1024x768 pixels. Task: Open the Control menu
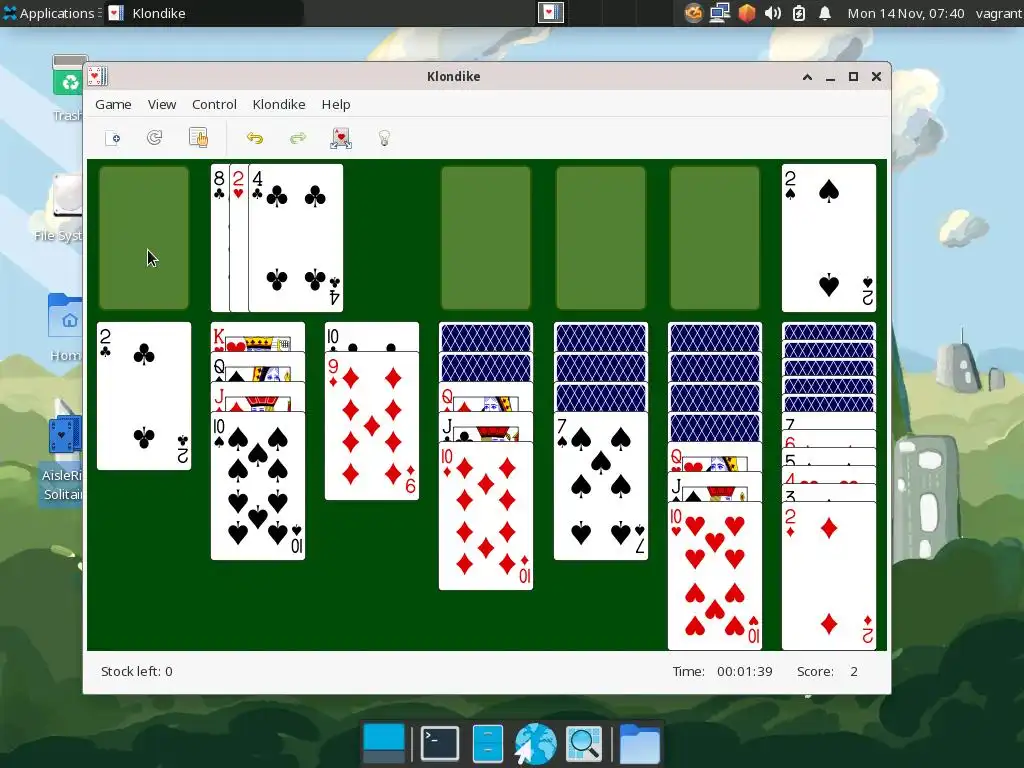pos(214,104)
